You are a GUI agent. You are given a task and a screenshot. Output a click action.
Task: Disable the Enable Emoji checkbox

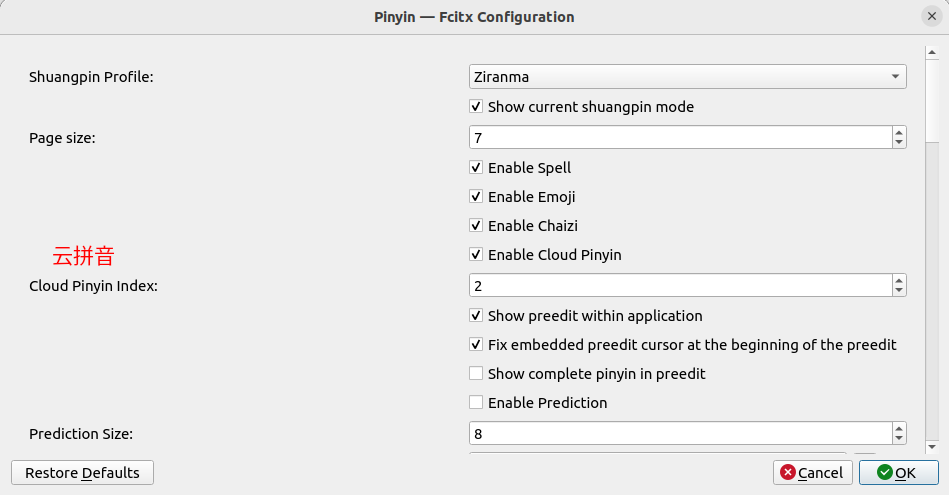tap(476, 197)
